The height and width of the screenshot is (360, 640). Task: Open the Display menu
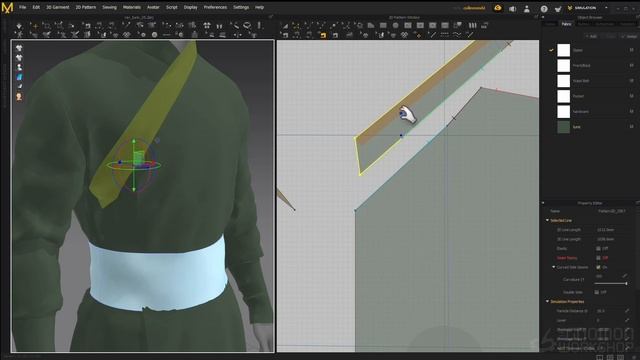coord(190,7)
